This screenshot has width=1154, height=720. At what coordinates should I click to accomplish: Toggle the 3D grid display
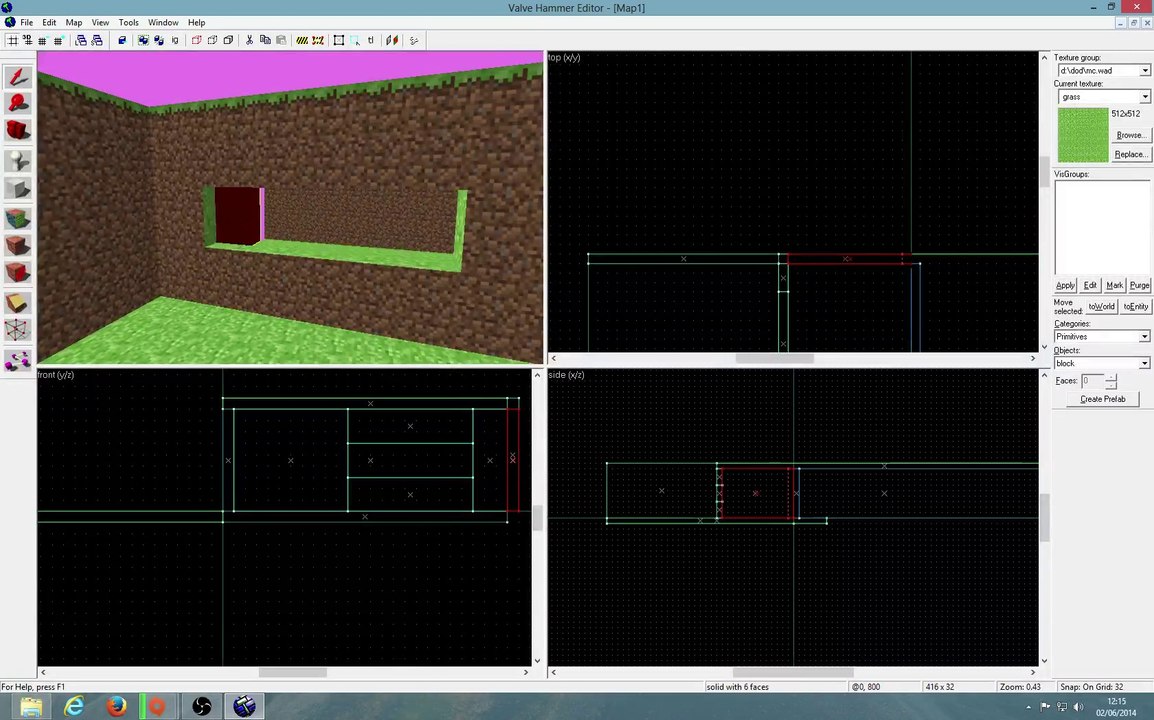[28, 40]
